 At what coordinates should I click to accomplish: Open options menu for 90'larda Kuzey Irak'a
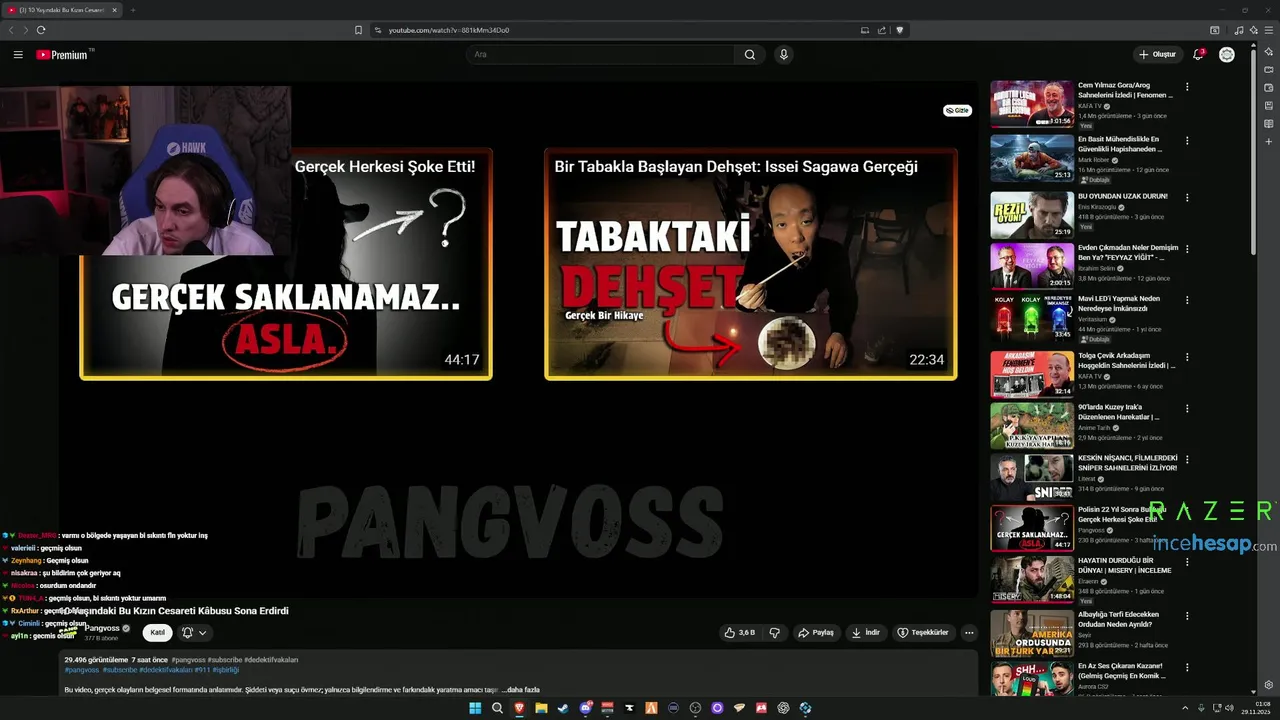[x=1187, y=408]
